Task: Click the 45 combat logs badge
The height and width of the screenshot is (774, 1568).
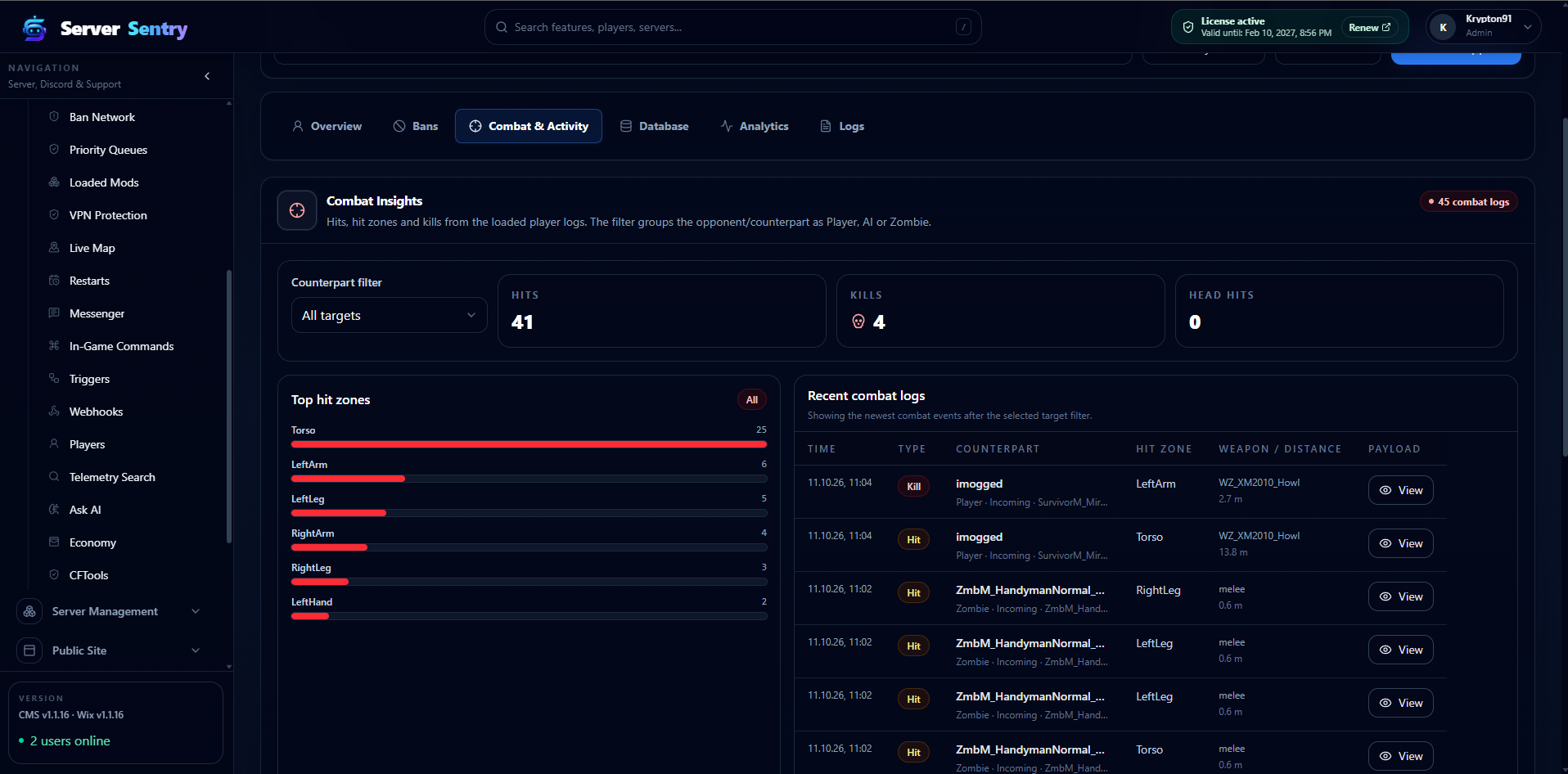Action: [x=1469, y=201]
